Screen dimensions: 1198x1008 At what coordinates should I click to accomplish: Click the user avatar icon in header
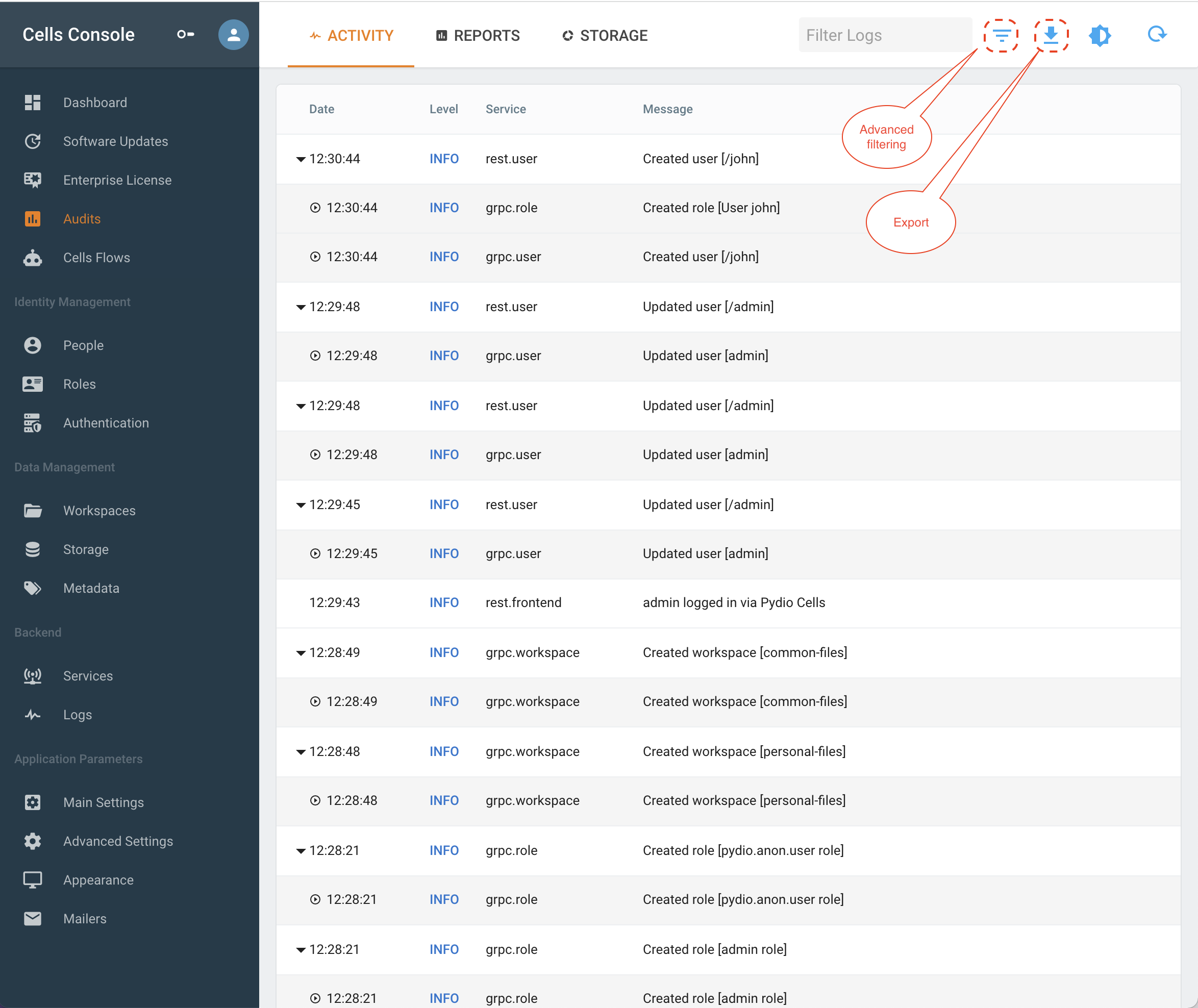click(233, 35)
